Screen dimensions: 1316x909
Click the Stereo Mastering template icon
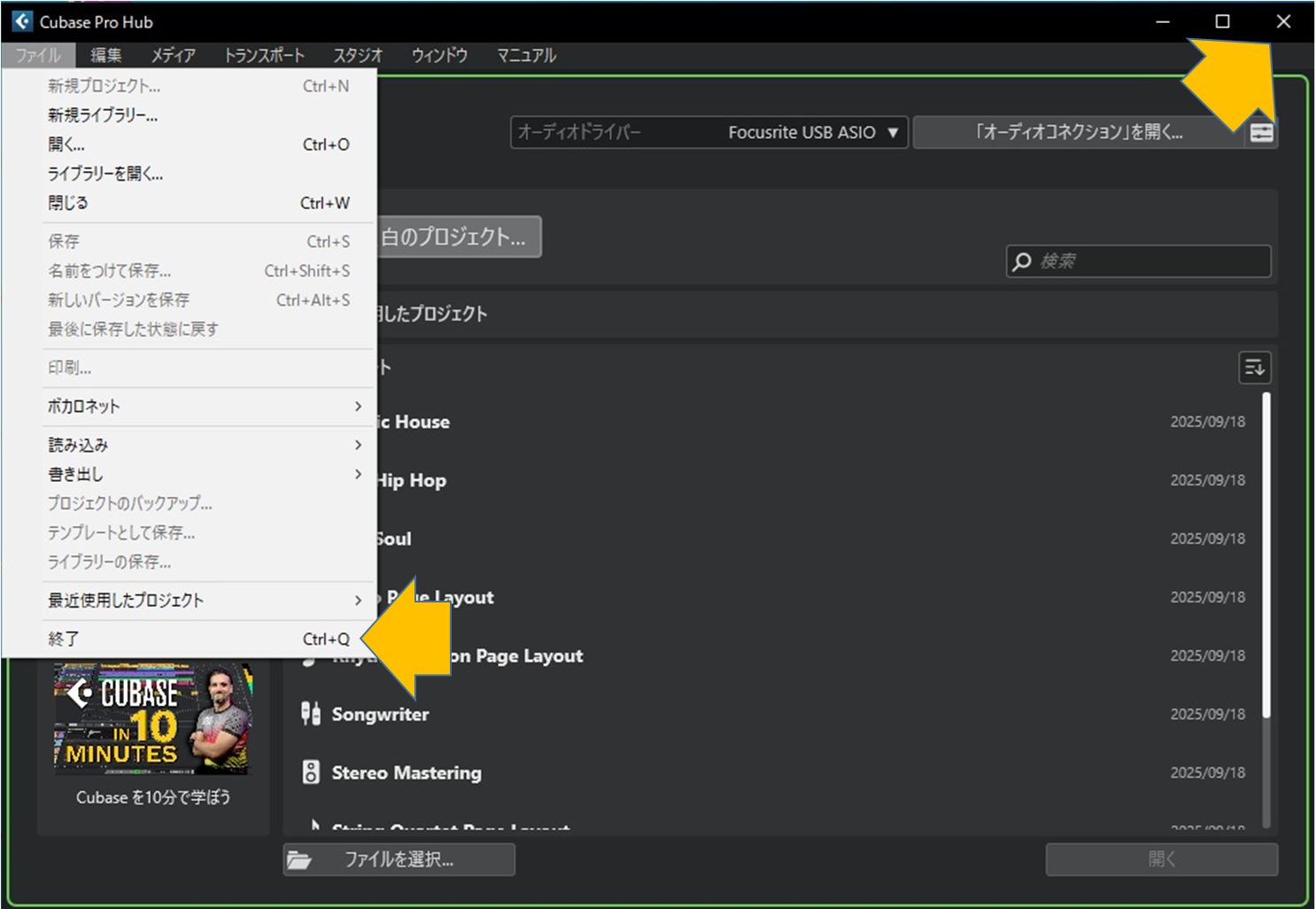310,773
